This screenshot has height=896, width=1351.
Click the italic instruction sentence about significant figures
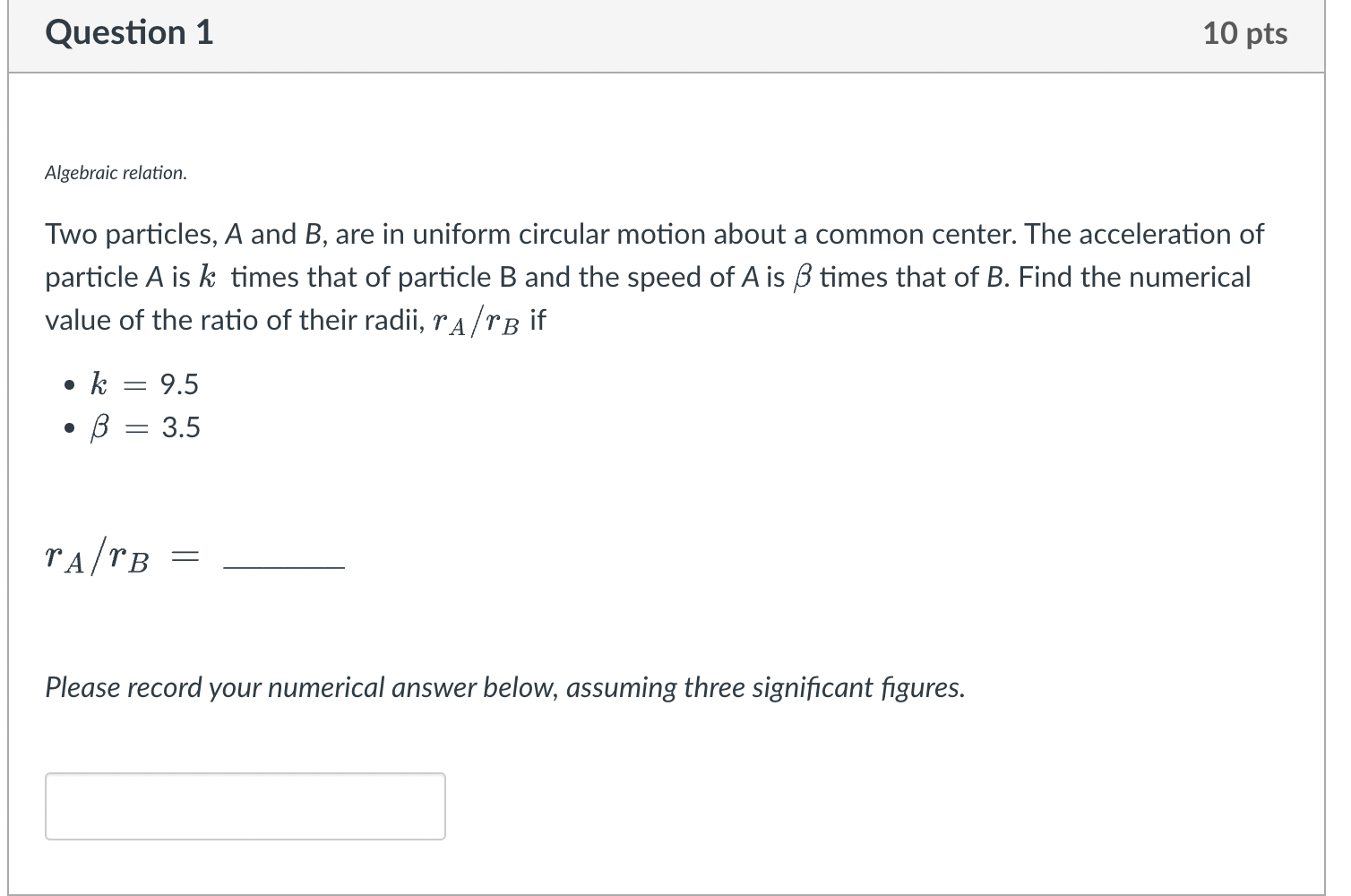(x=503, y=687)
